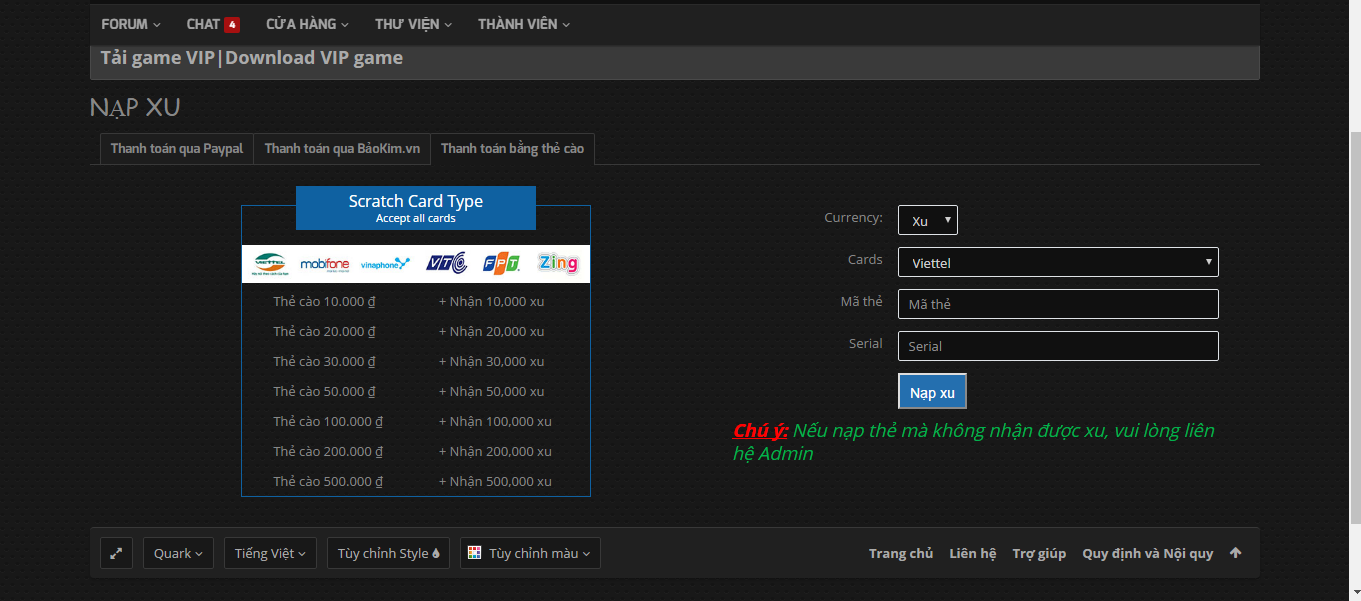Open the Currency Xu dropdown
Viewport: 1361px width, 601px height.
coord(927,219)
